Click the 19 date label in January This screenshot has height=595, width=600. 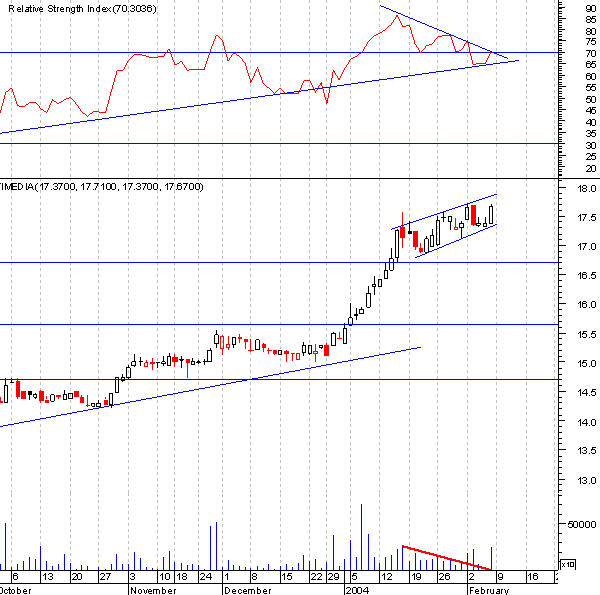tap(416, 577)
